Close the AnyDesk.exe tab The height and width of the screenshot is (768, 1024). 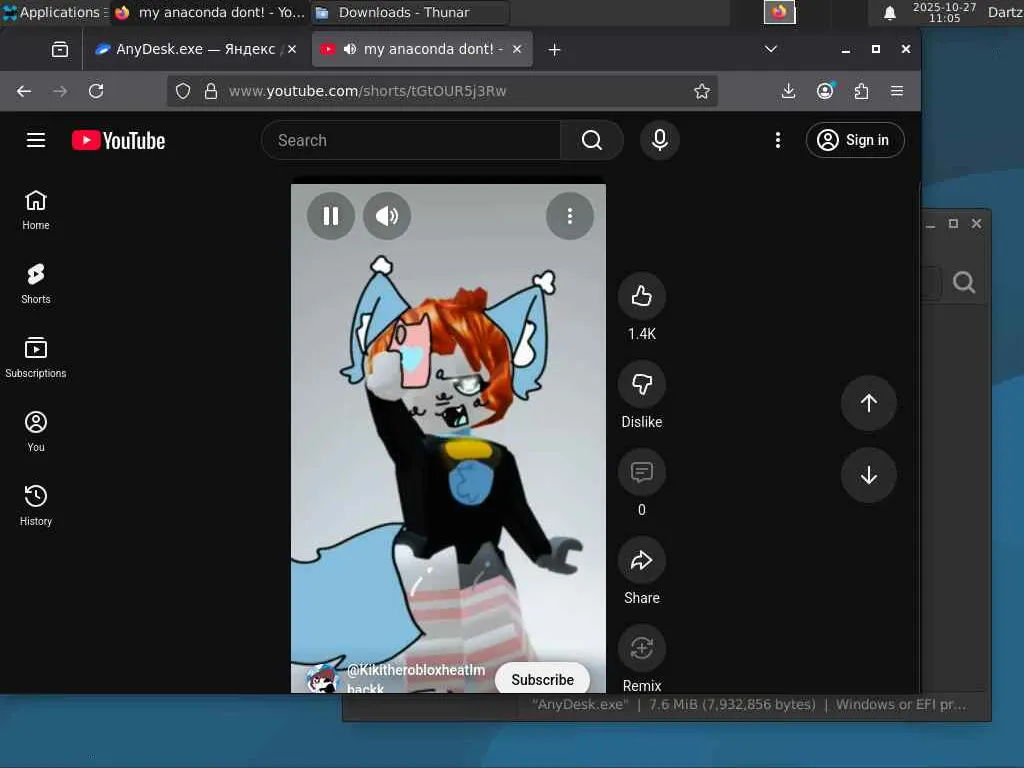click(x=292, y=49)
